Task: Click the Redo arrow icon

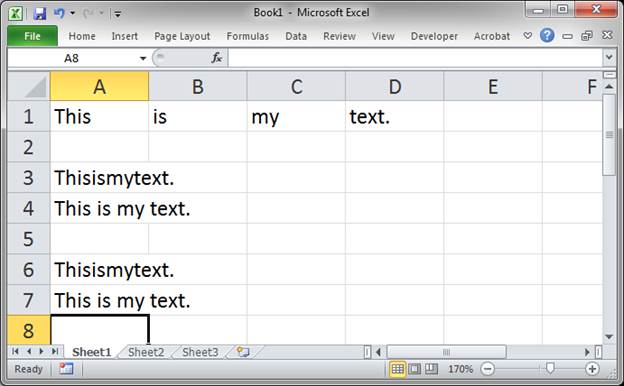Action: coord(88,14)
